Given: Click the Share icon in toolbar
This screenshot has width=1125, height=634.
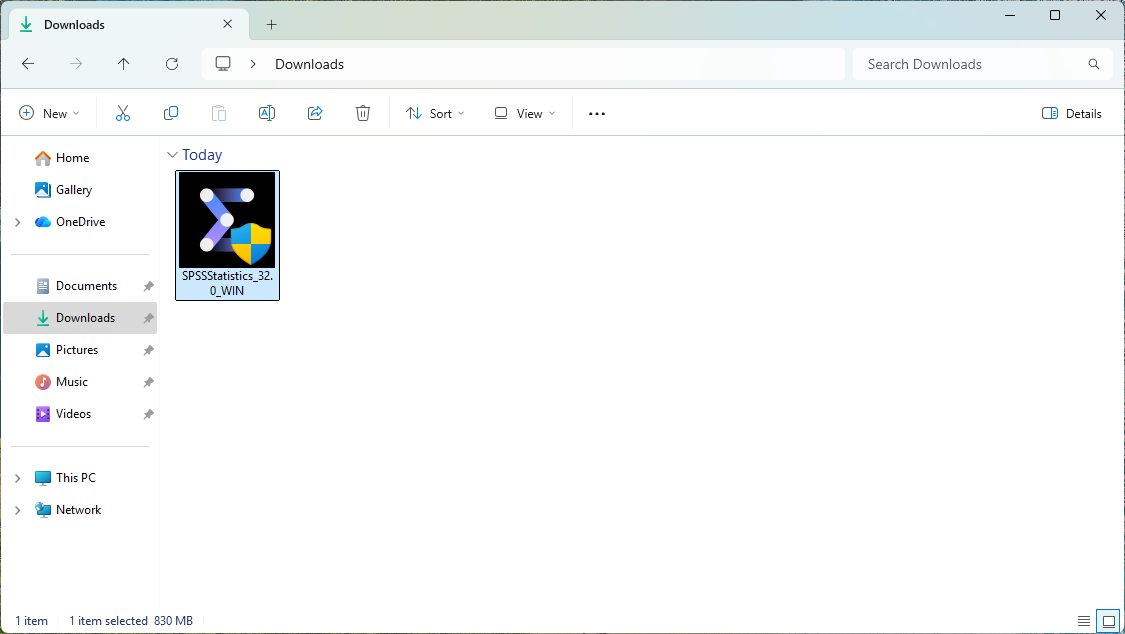Looking at the screenshot, I should coord(315,113).
